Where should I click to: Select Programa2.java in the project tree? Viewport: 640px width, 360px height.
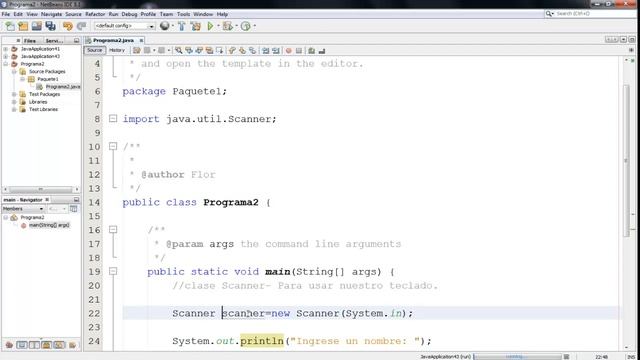63,87
